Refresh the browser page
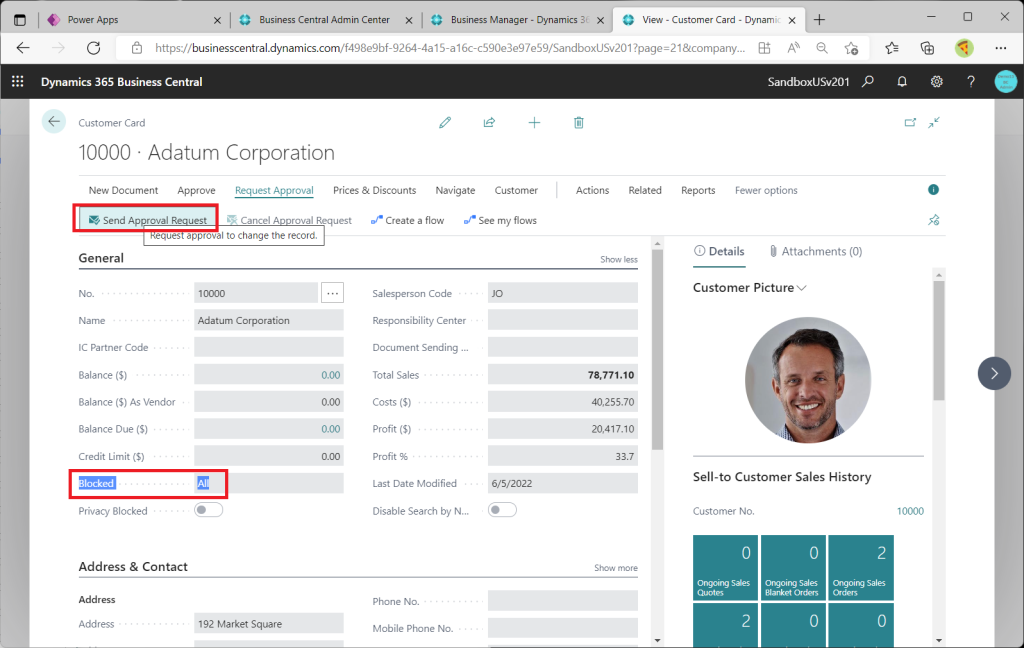 point(93,48)
